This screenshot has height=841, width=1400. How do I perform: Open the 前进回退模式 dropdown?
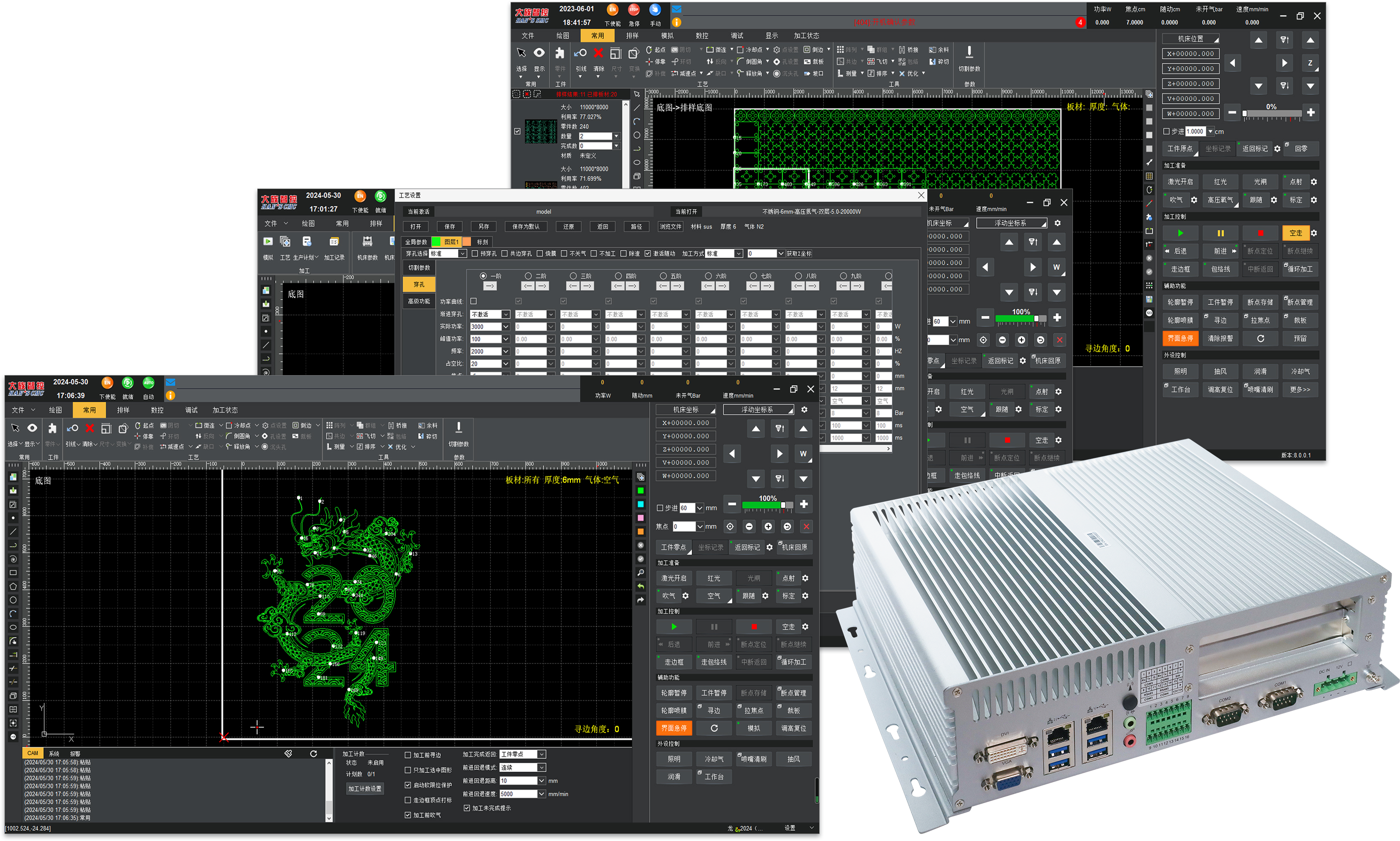(541, 767)
